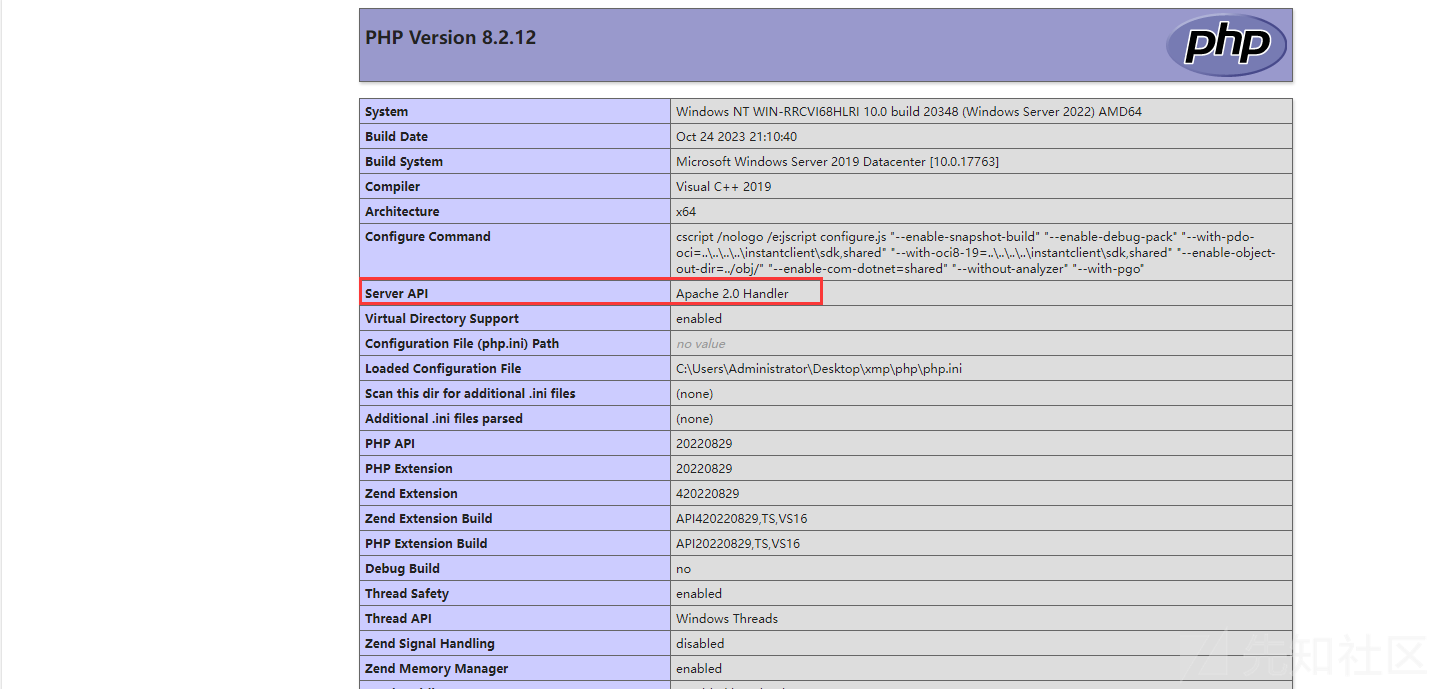Screen dimensions: 1448x689
Task: Click the 'Compiler' label
Action: pyautogui.click(x=392, y=187)
